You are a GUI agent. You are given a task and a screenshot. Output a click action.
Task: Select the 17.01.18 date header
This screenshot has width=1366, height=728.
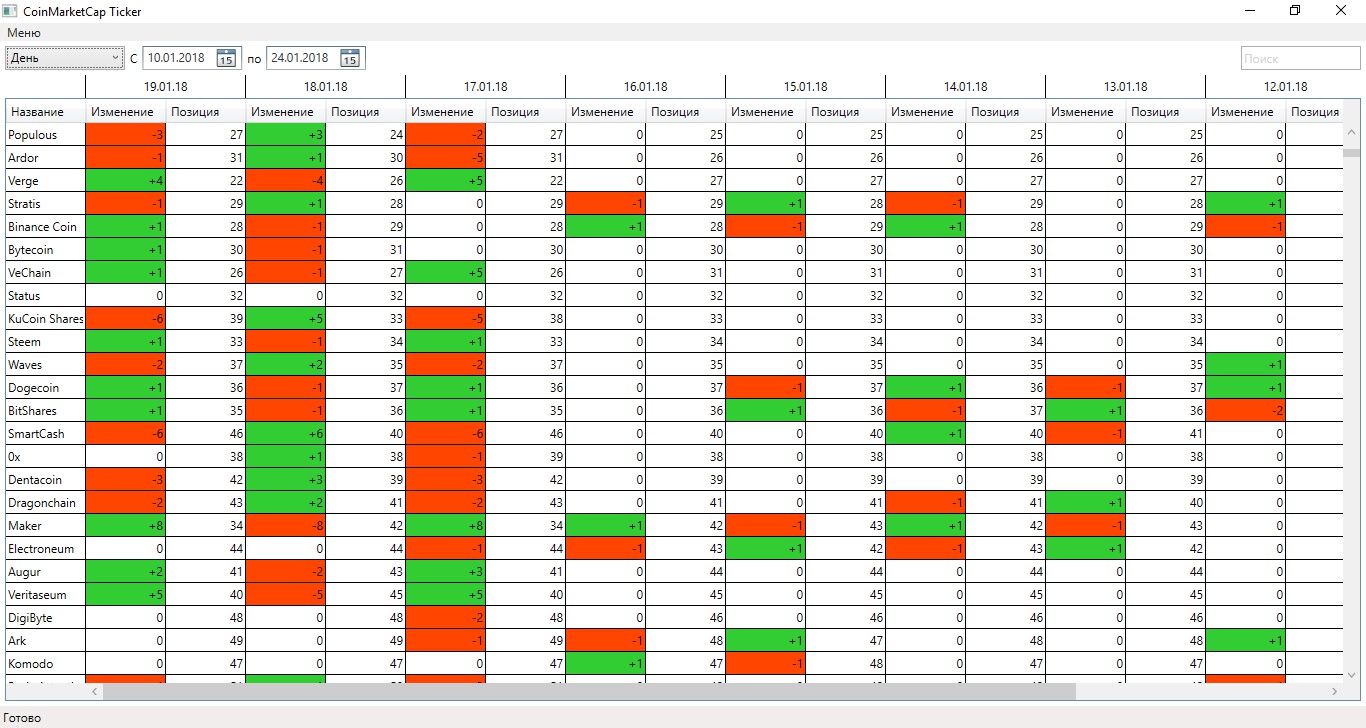485,87
